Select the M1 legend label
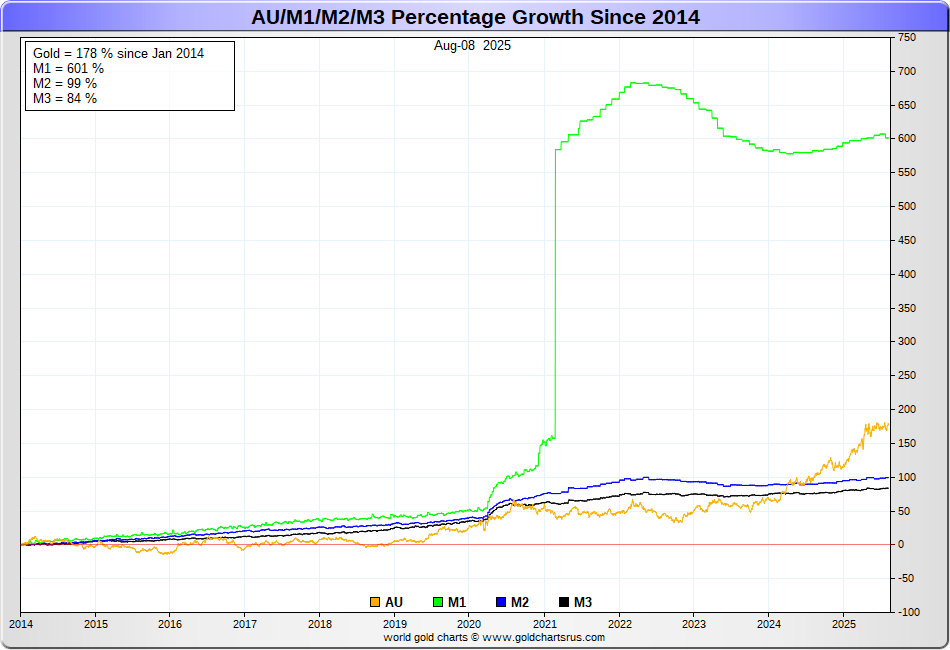 tap(457, 602)
